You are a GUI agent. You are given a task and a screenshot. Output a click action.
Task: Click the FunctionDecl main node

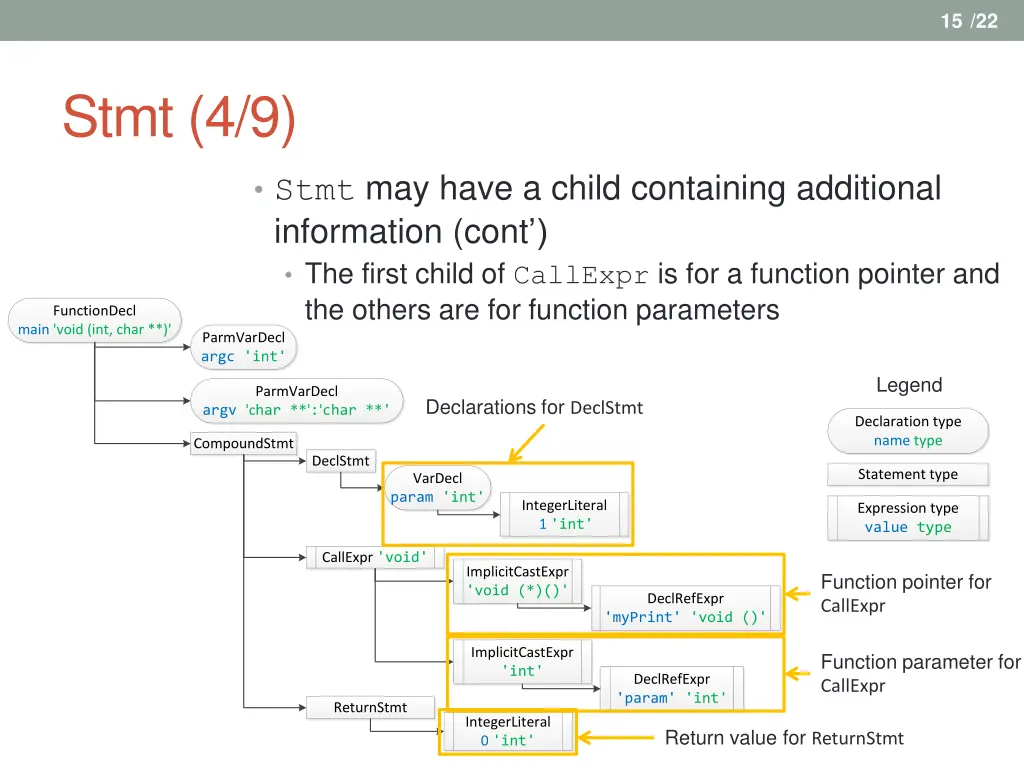pyautogui.click(x=95, y=320)
